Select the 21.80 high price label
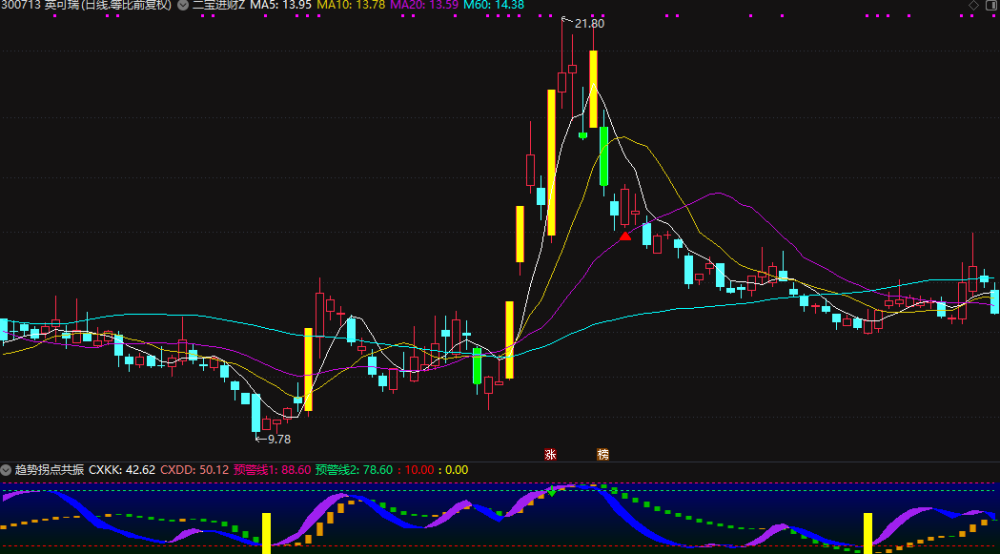This screenshot has width=1000, height=554. click(x=589, y=24)
